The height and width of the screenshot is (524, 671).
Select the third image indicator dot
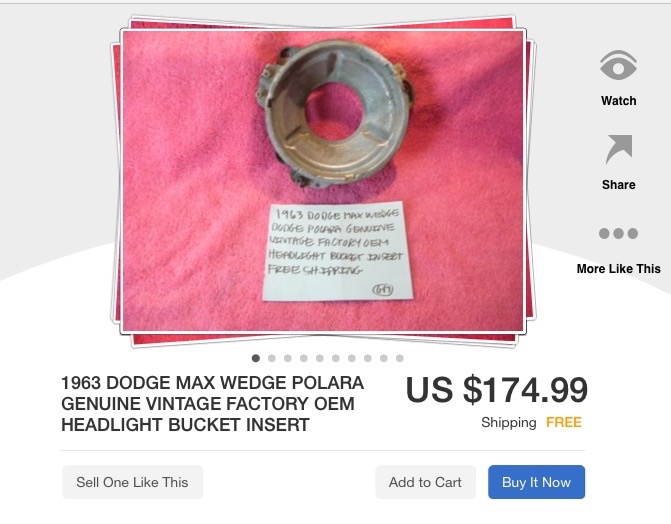[x=288, y=358]
